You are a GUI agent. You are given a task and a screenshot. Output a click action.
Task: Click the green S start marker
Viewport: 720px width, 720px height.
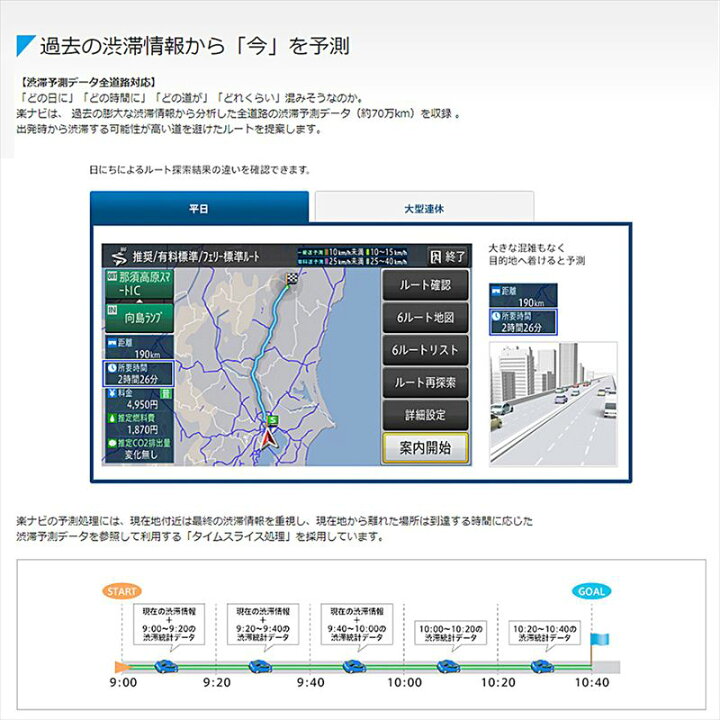tap(273, 420)
